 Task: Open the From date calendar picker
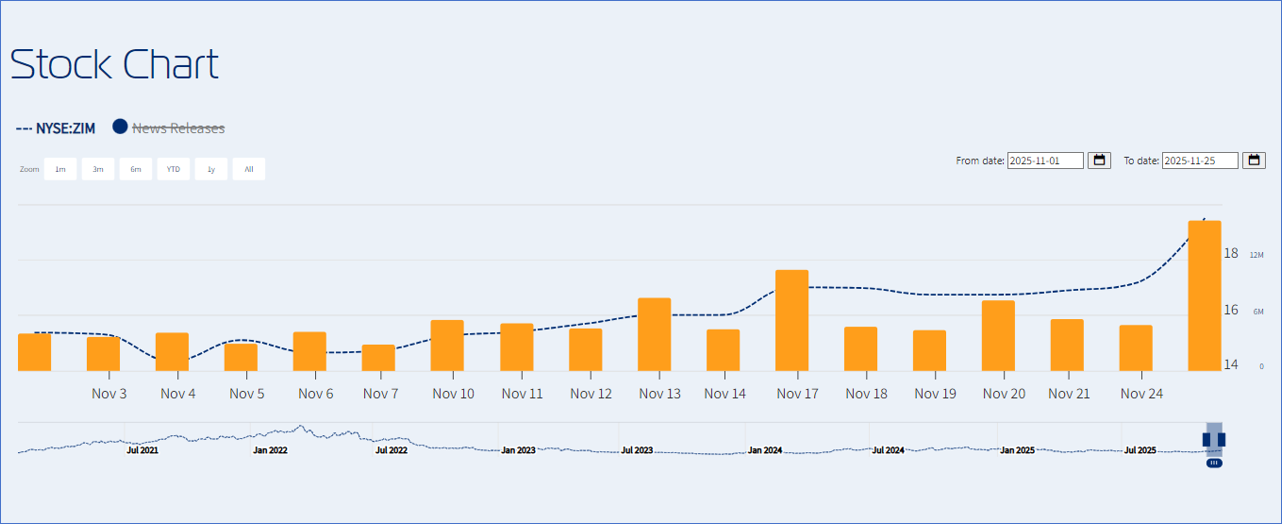pos(1100,160)
